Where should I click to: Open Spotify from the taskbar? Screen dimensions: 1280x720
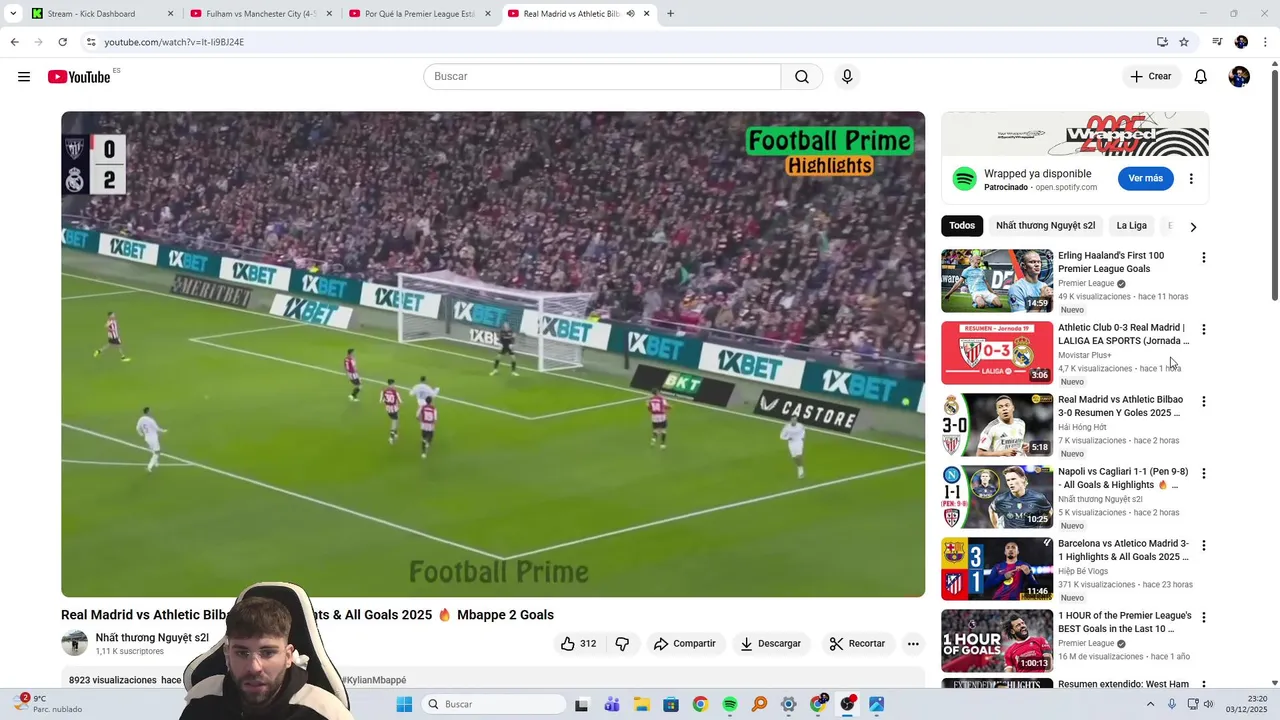coord(730,705)
